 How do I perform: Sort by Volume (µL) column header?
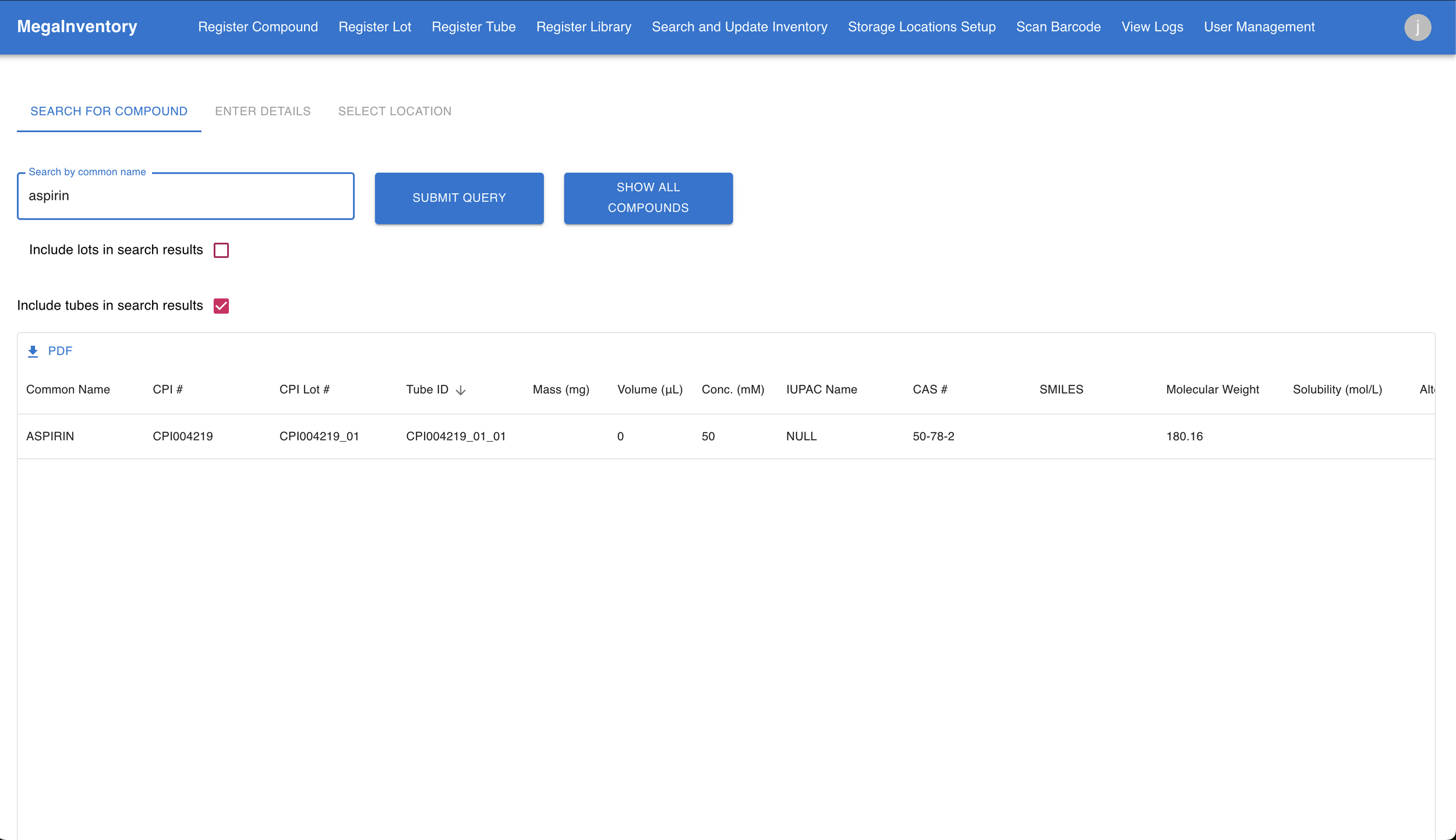(650, 389)
